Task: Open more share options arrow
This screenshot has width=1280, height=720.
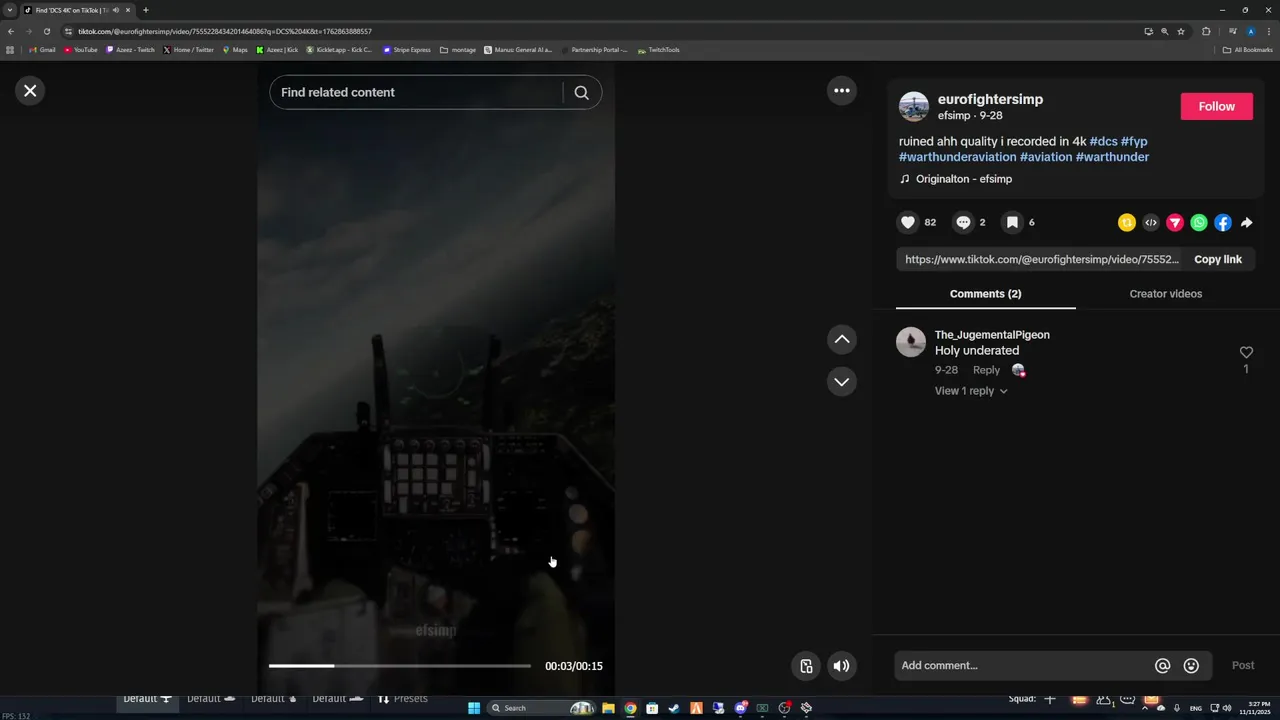Action: pyautogui.click(x=1246, y=223)
